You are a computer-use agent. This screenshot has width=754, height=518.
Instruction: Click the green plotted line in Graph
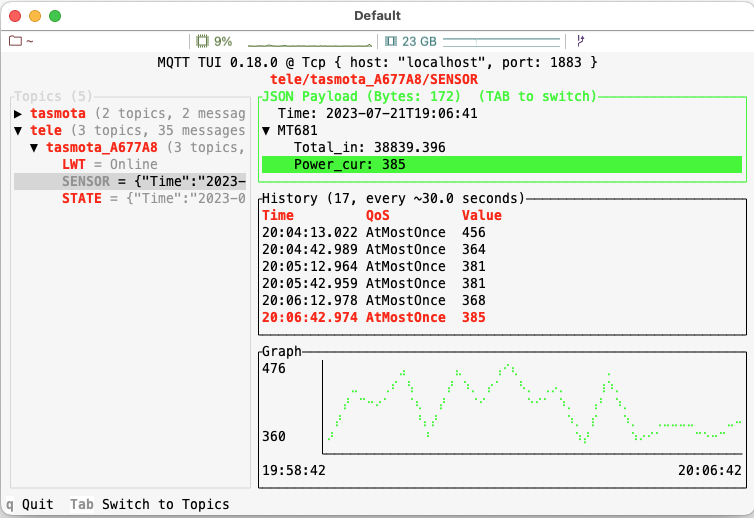tap(534, 403)
